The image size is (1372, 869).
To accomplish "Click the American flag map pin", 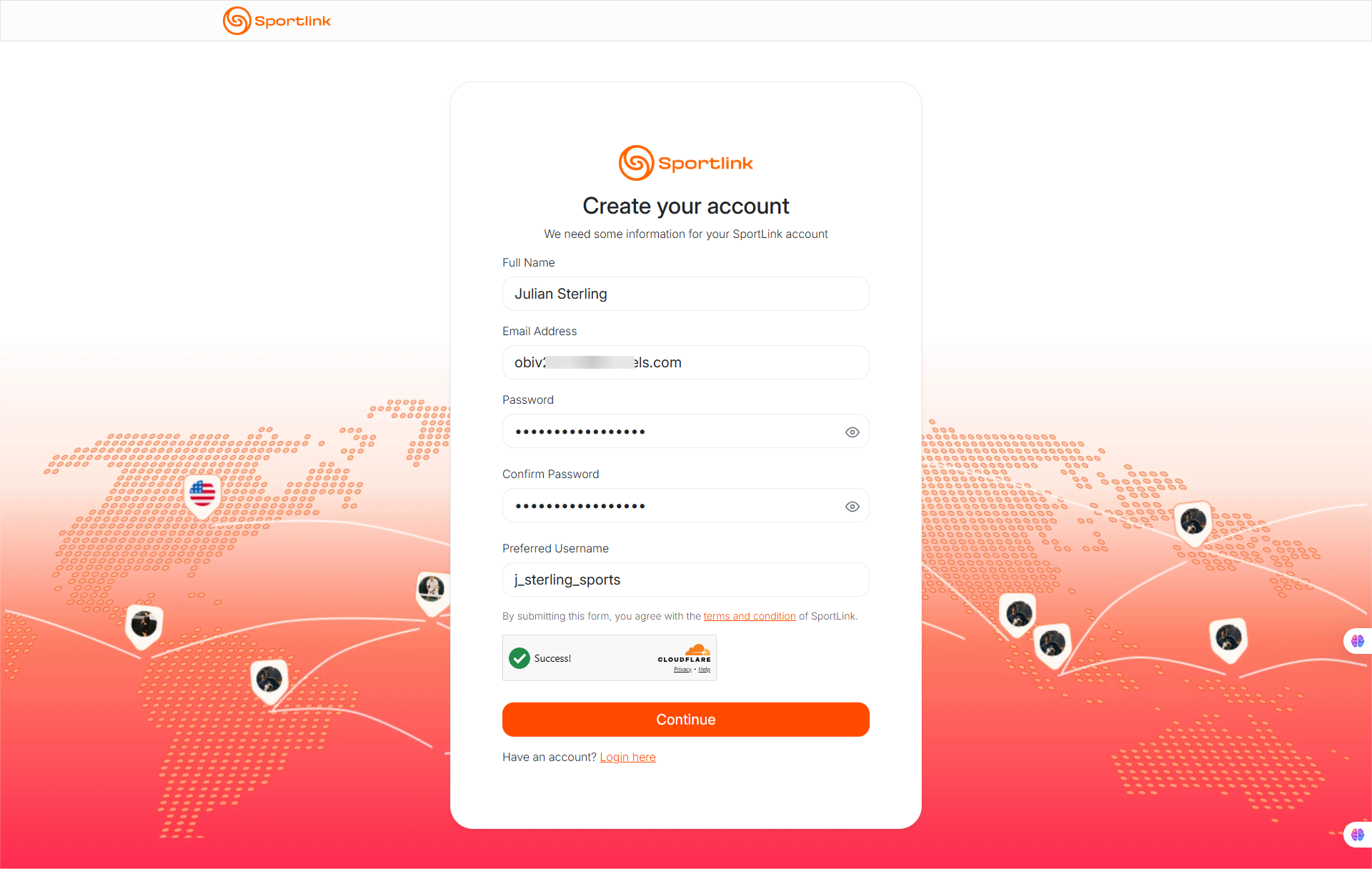I will tap(202, 493).
